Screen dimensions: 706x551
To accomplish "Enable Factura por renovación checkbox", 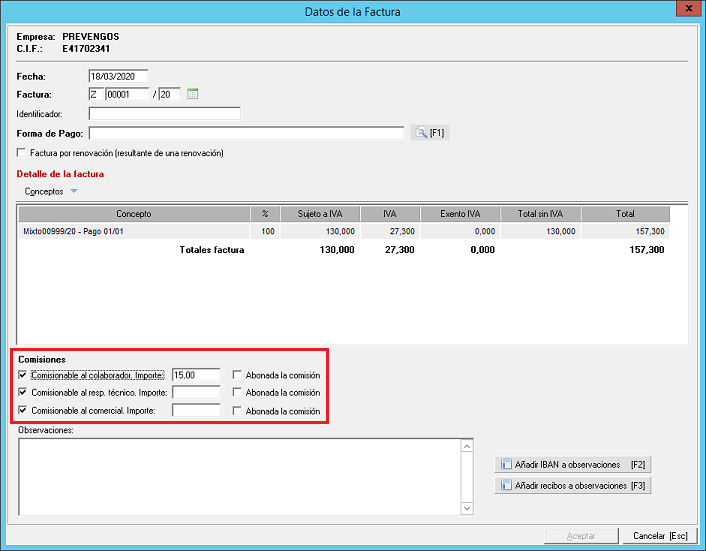I will (x=22, y=153).
